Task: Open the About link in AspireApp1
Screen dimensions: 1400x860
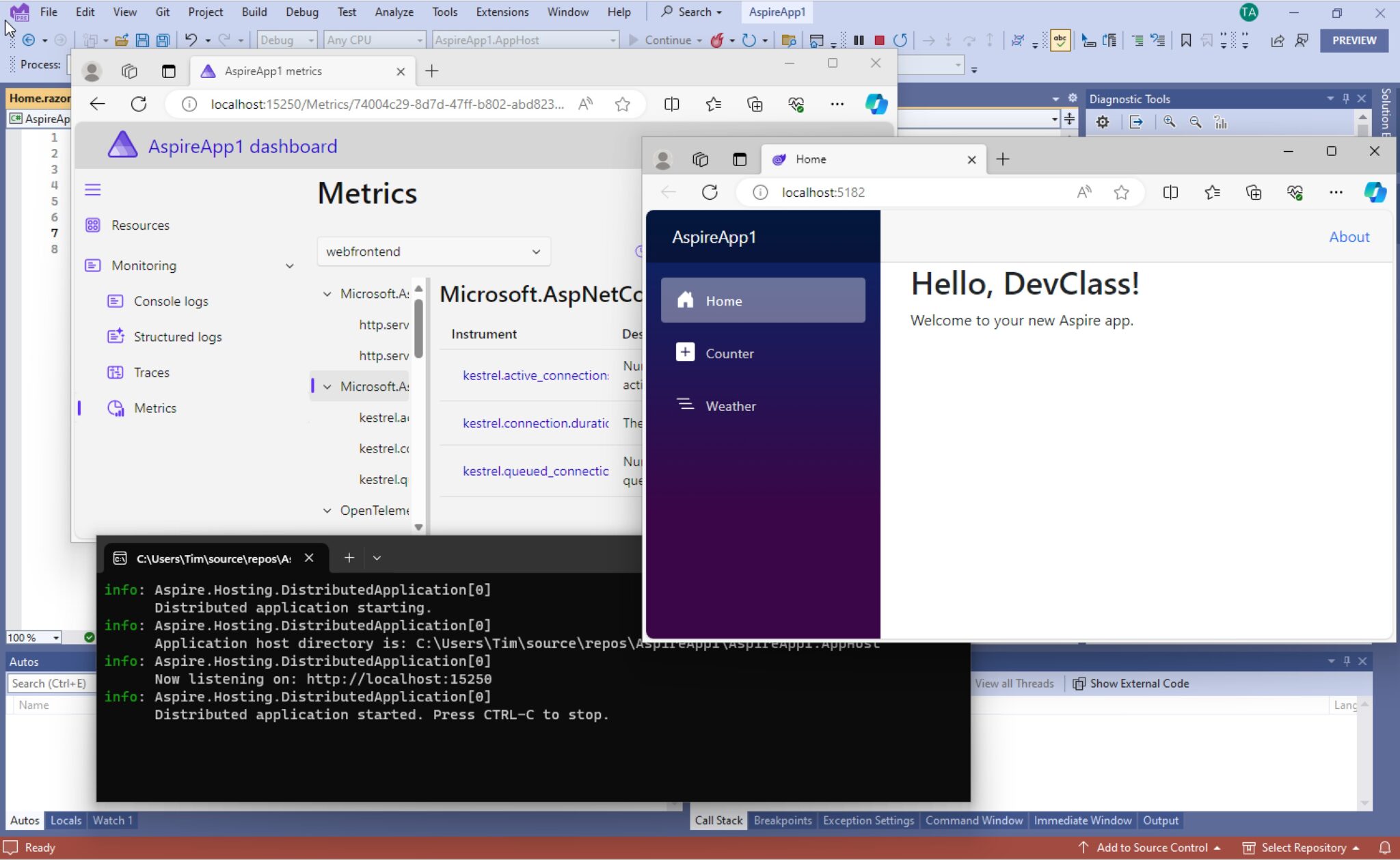Action: click(1349, 237)
